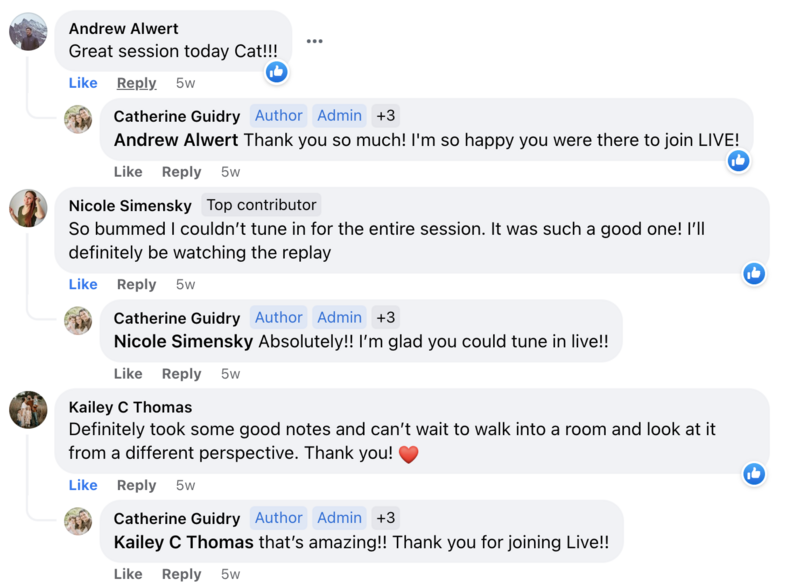
Task: Open Andrew Alwert's profile picture
Action: pos(29,32)
